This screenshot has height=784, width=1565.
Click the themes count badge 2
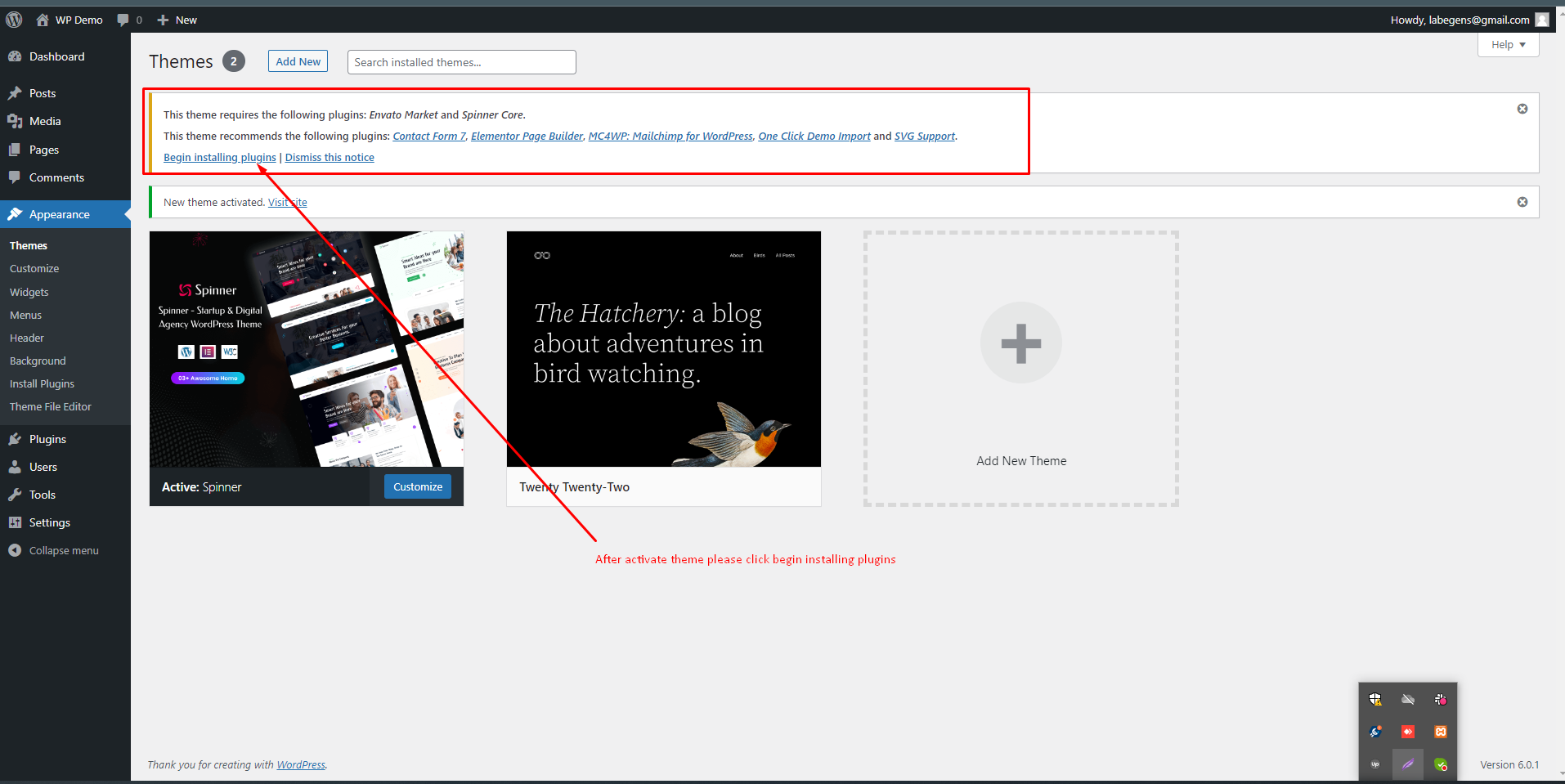(234, 61)
